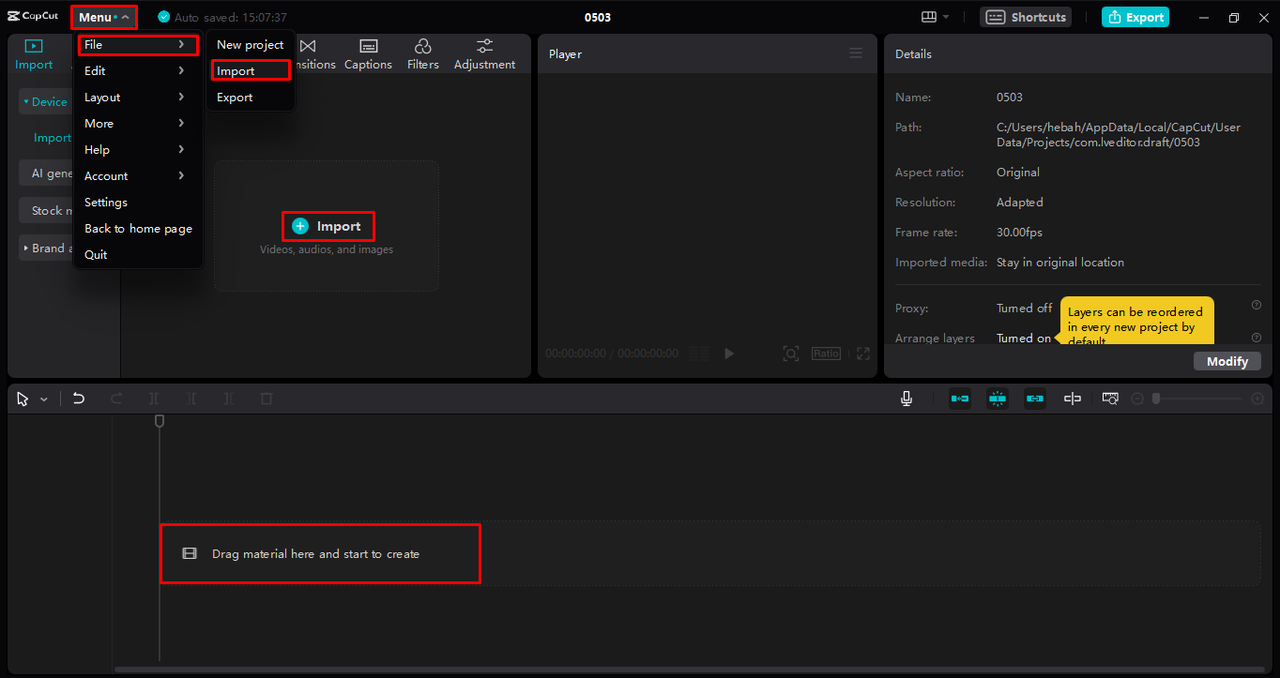Screen dimensions: 1280x678
Task: Collapse the Device section
Action: 45,102
